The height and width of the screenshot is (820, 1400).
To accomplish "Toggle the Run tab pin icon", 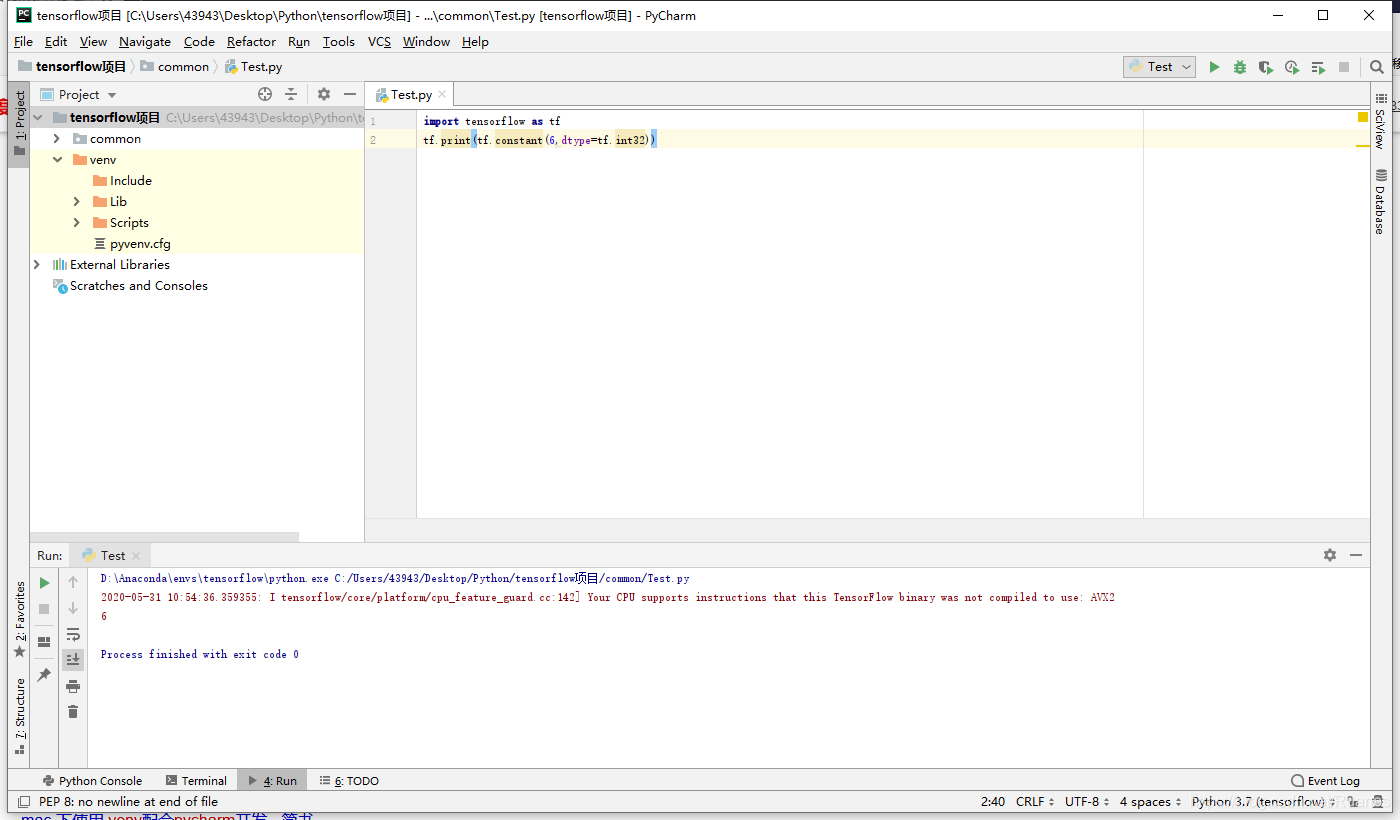I will pos(44,676).
